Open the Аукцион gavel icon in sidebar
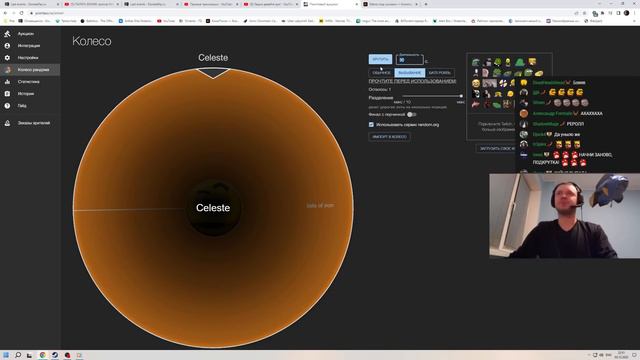The image size is (640, 360). point(7,34)
